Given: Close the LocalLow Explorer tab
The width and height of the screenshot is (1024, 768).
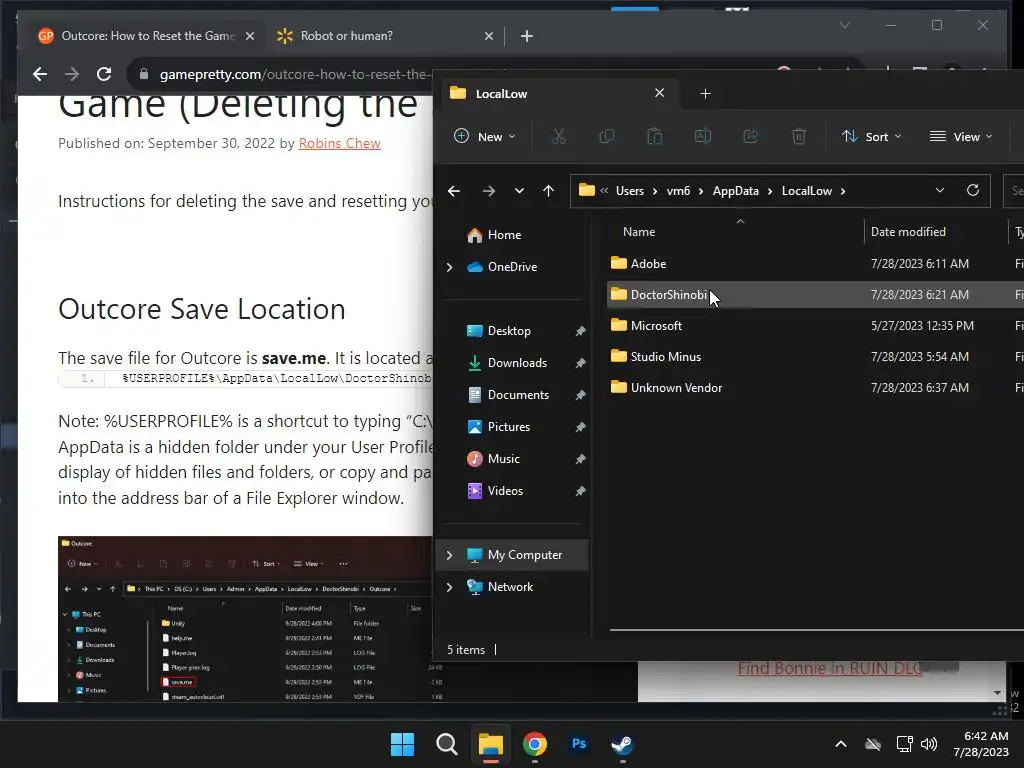Looking at the screenshot, I should pyautogui.click(x=660, y=93).
